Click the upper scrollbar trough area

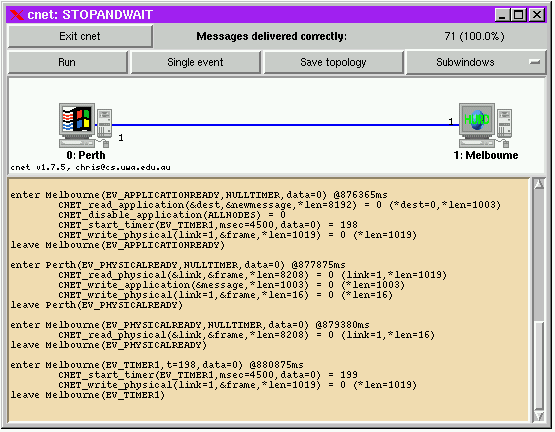(x=539, y=255)
